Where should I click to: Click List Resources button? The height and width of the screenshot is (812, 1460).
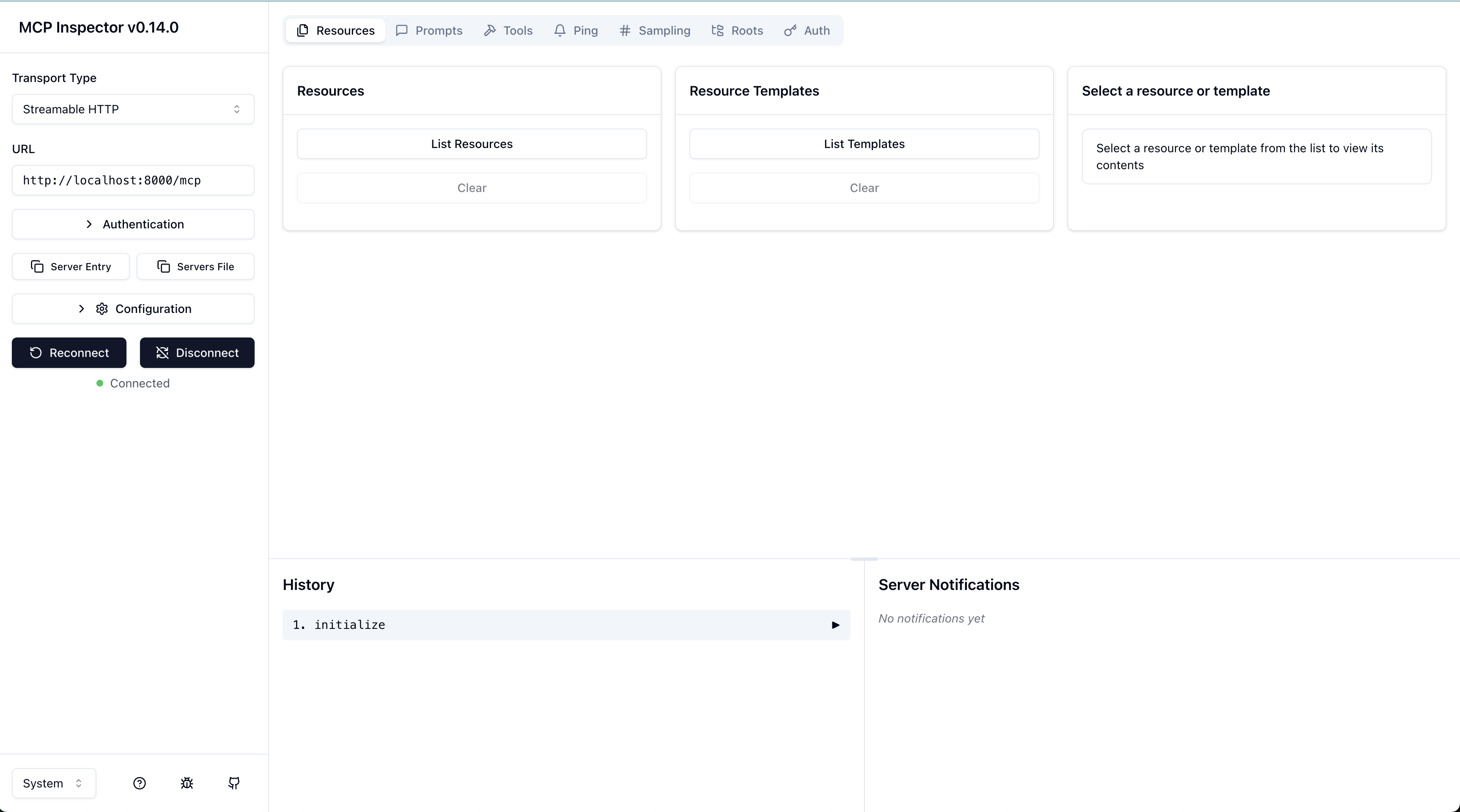click(x=472, y=144)
